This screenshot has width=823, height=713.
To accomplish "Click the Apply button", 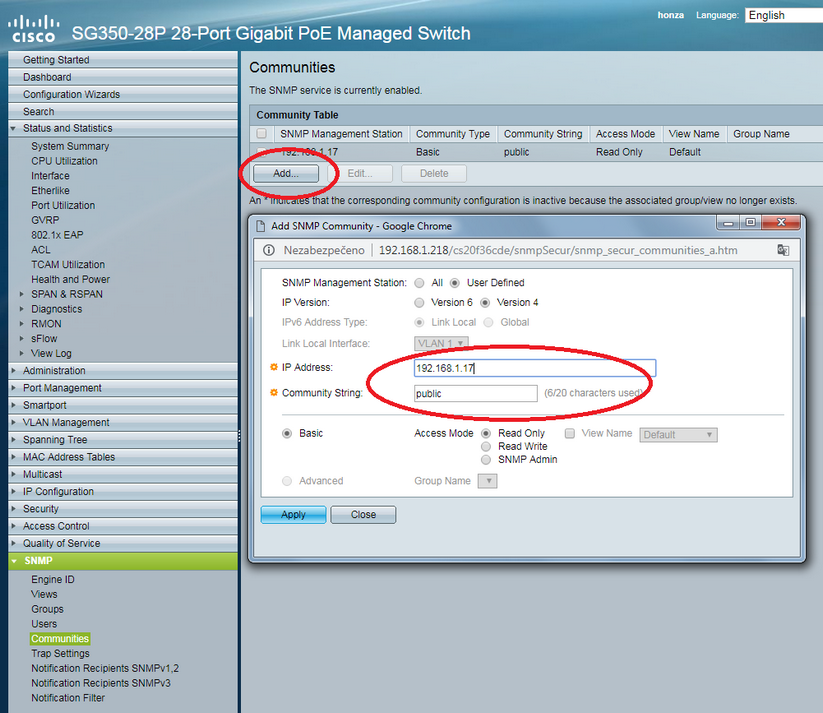I will [293, 515].
